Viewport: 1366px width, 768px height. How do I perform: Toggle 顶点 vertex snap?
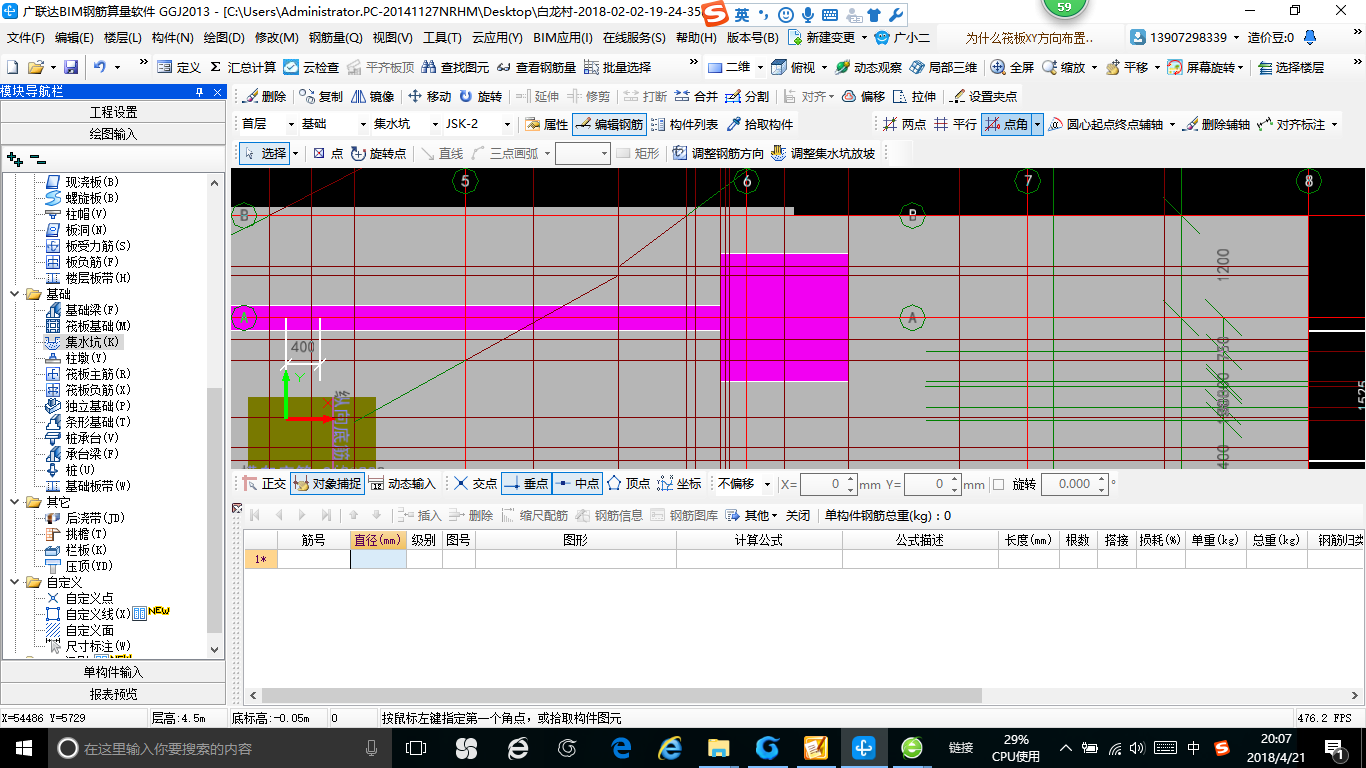(x=628, y=483)
